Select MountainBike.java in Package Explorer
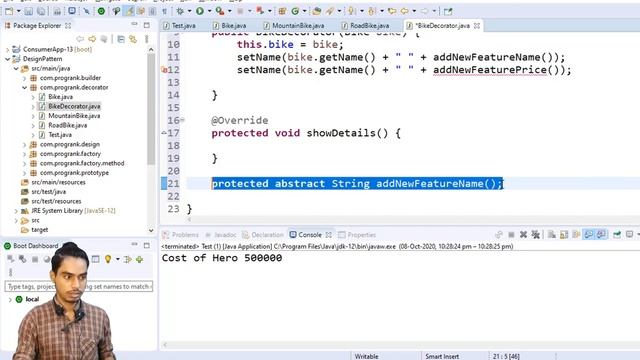Viewport: 640px width, 360px height. pyautogui.click(x=74, y=116)
